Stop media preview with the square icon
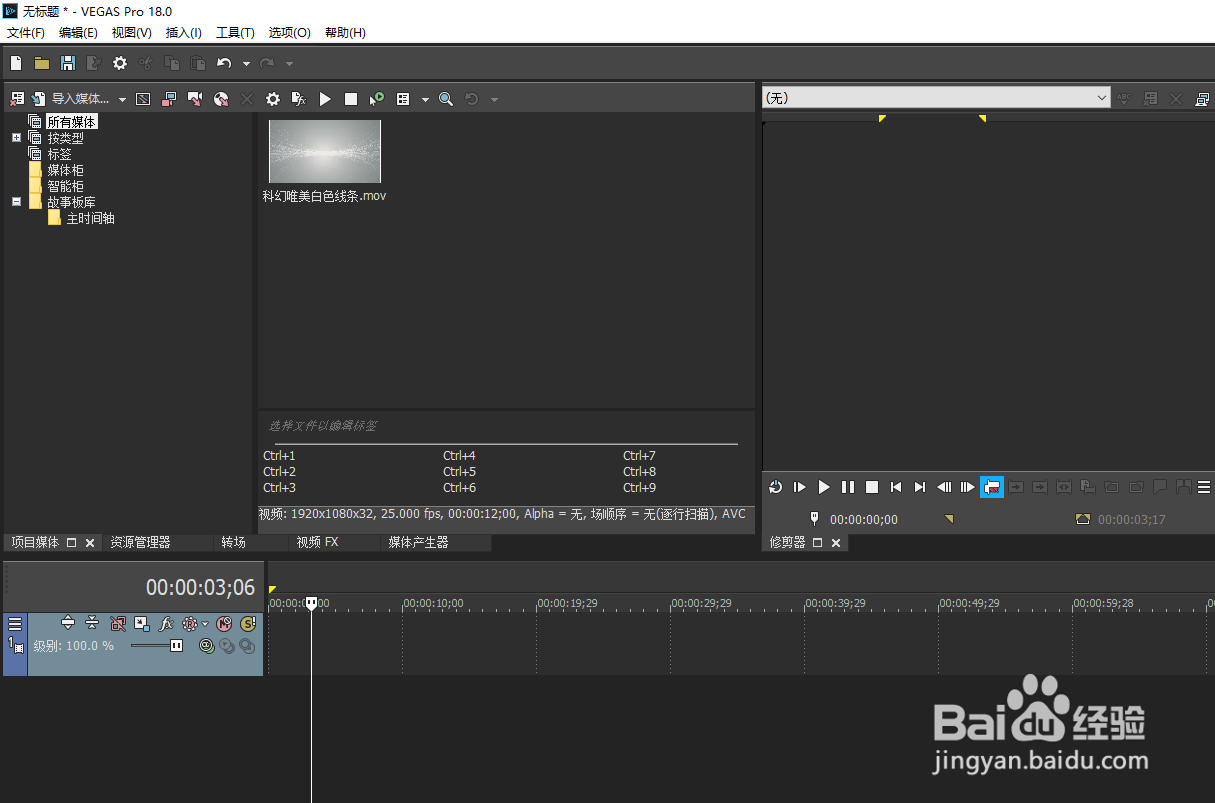The height and width of the screenshot is (803, 1215). coord(351,99)
